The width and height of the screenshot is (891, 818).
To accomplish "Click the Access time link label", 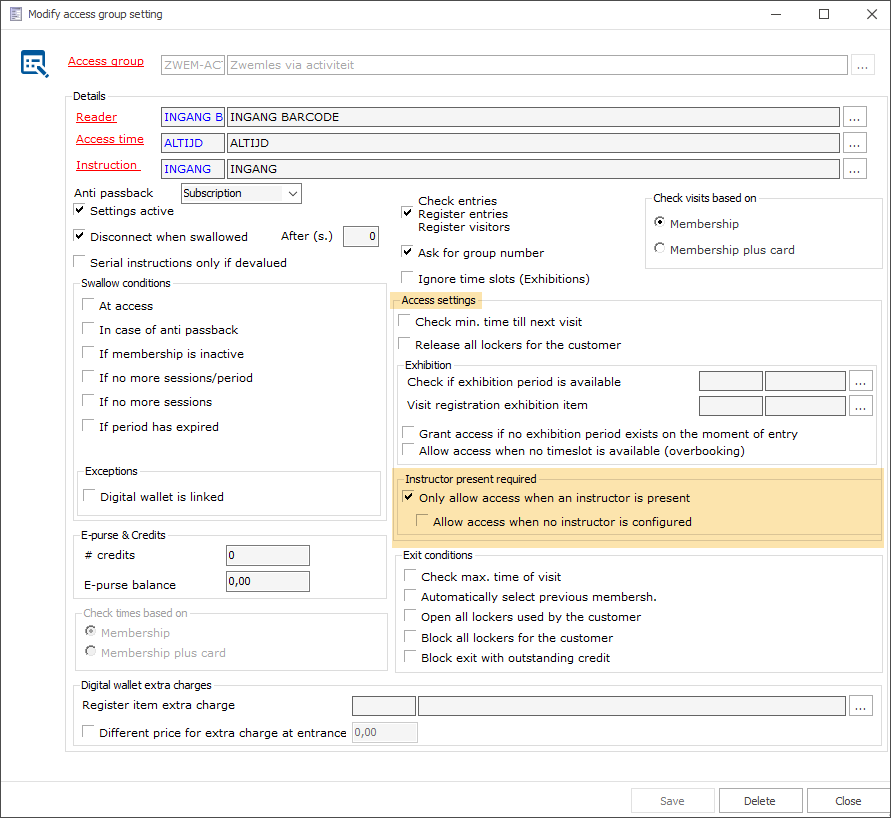I will (110, 139).
